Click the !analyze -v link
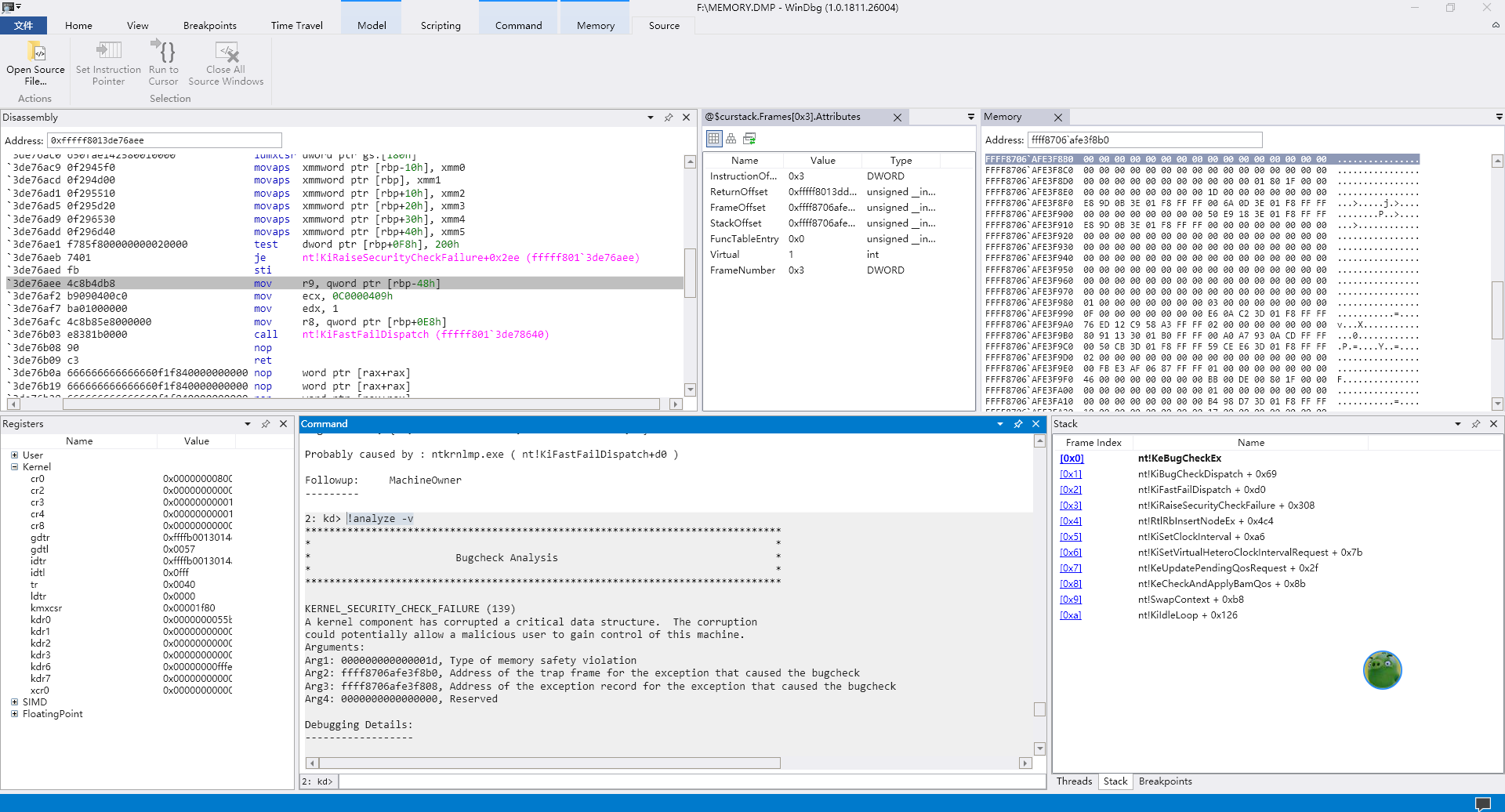The width and height of the screenshot is (1505, 812). [380, 519]
